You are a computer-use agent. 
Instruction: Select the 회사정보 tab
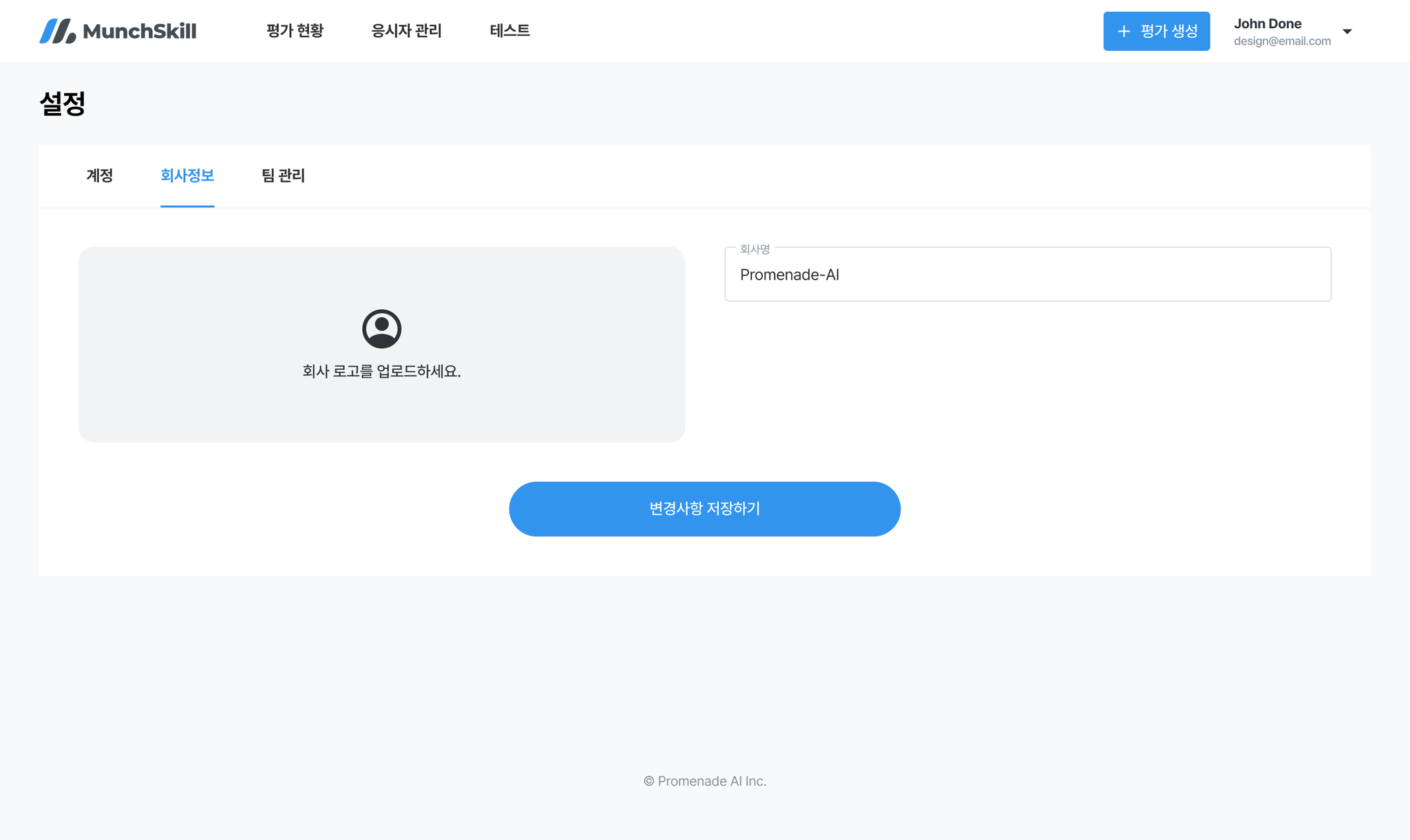click(x=187, y=176)
